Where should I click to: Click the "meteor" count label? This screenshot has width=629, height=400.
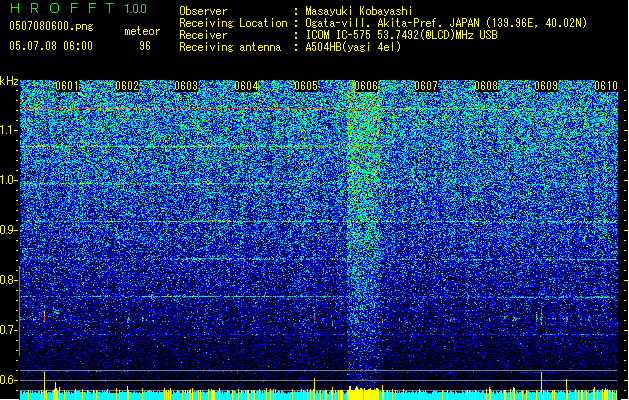[142, 31]
